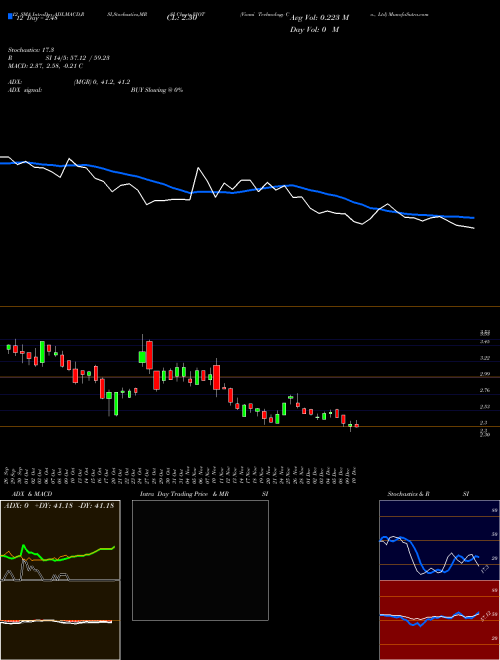Click the 'Avg Vol: 0.223 M' label
500x660 pixels.
(319, 18)
